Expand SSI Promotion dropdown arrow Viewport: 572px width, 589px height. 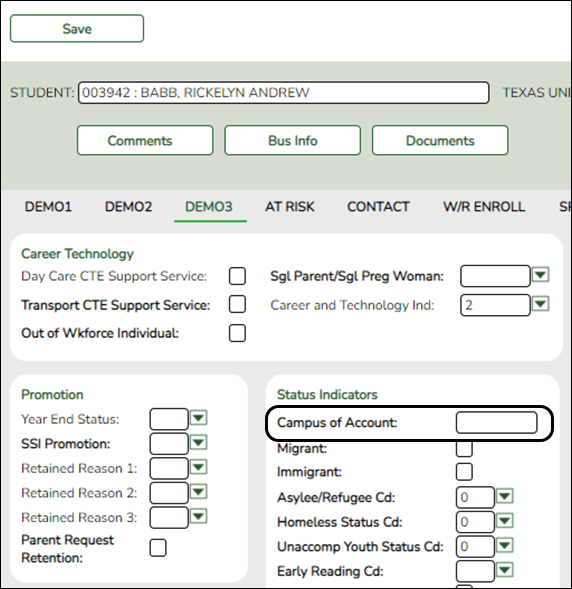pyautogui.click(x=199, y=443)
